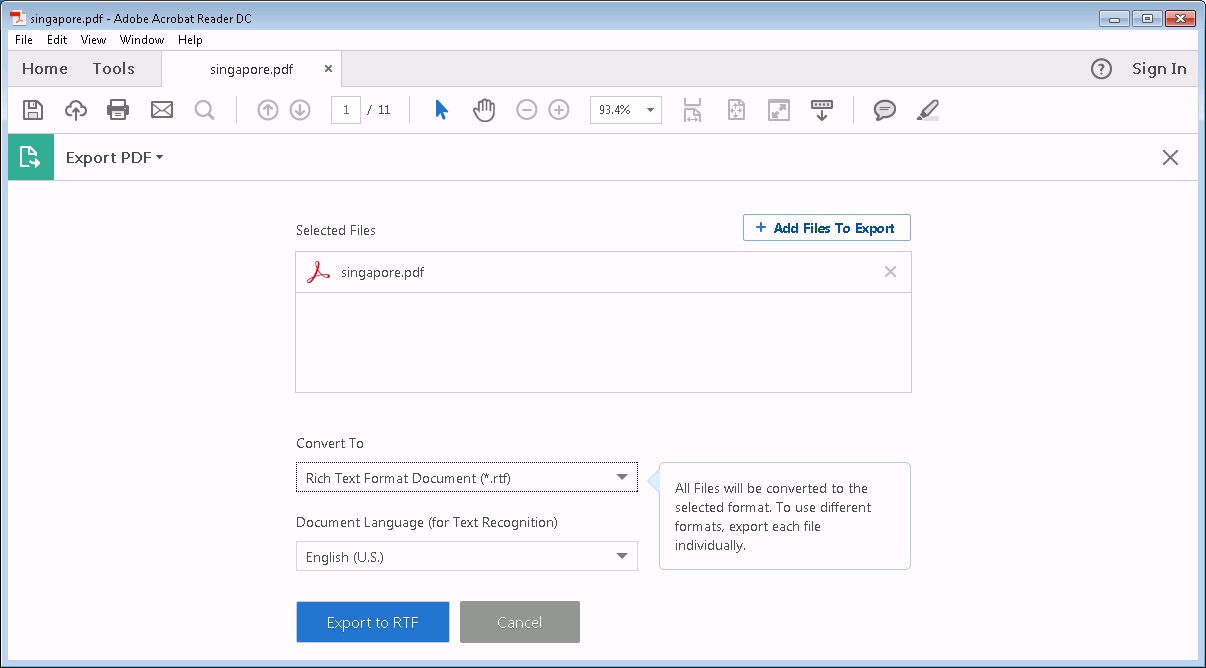Switch to the Tools tab
Screen dimensions: 1206x668
(113, 68)
